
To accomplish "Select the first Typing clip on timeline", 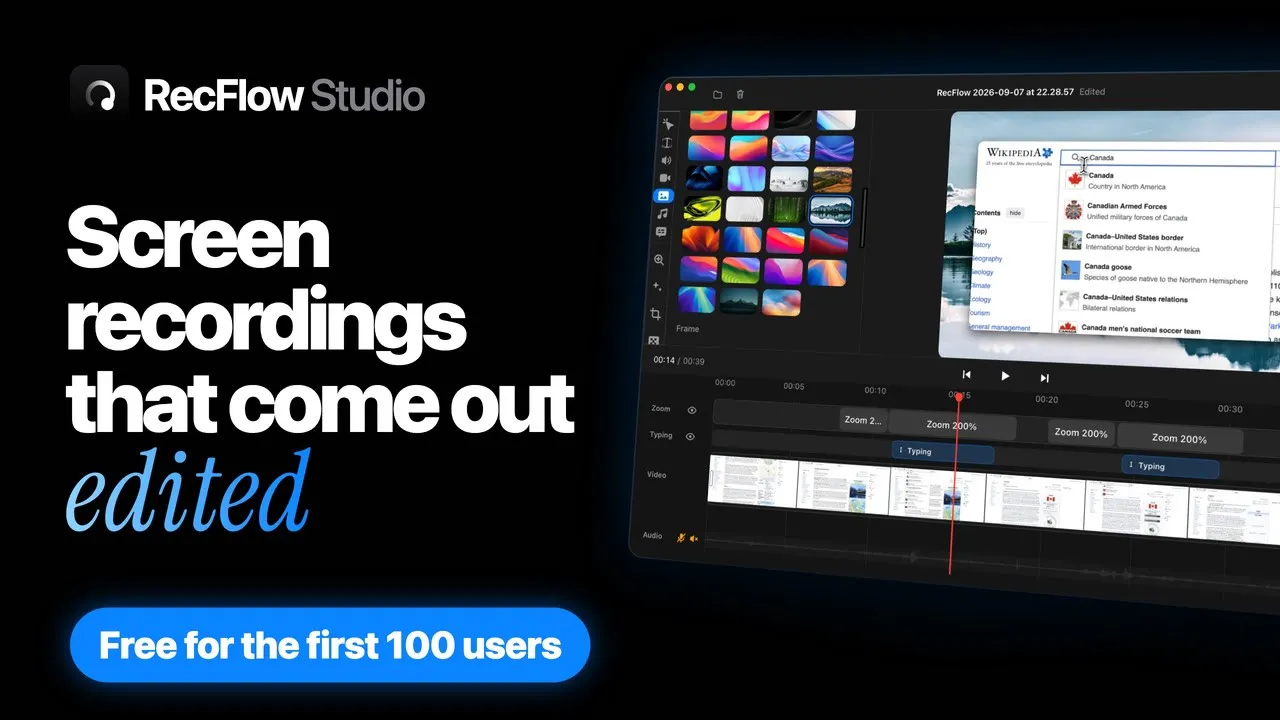I will tap(942, 452).
